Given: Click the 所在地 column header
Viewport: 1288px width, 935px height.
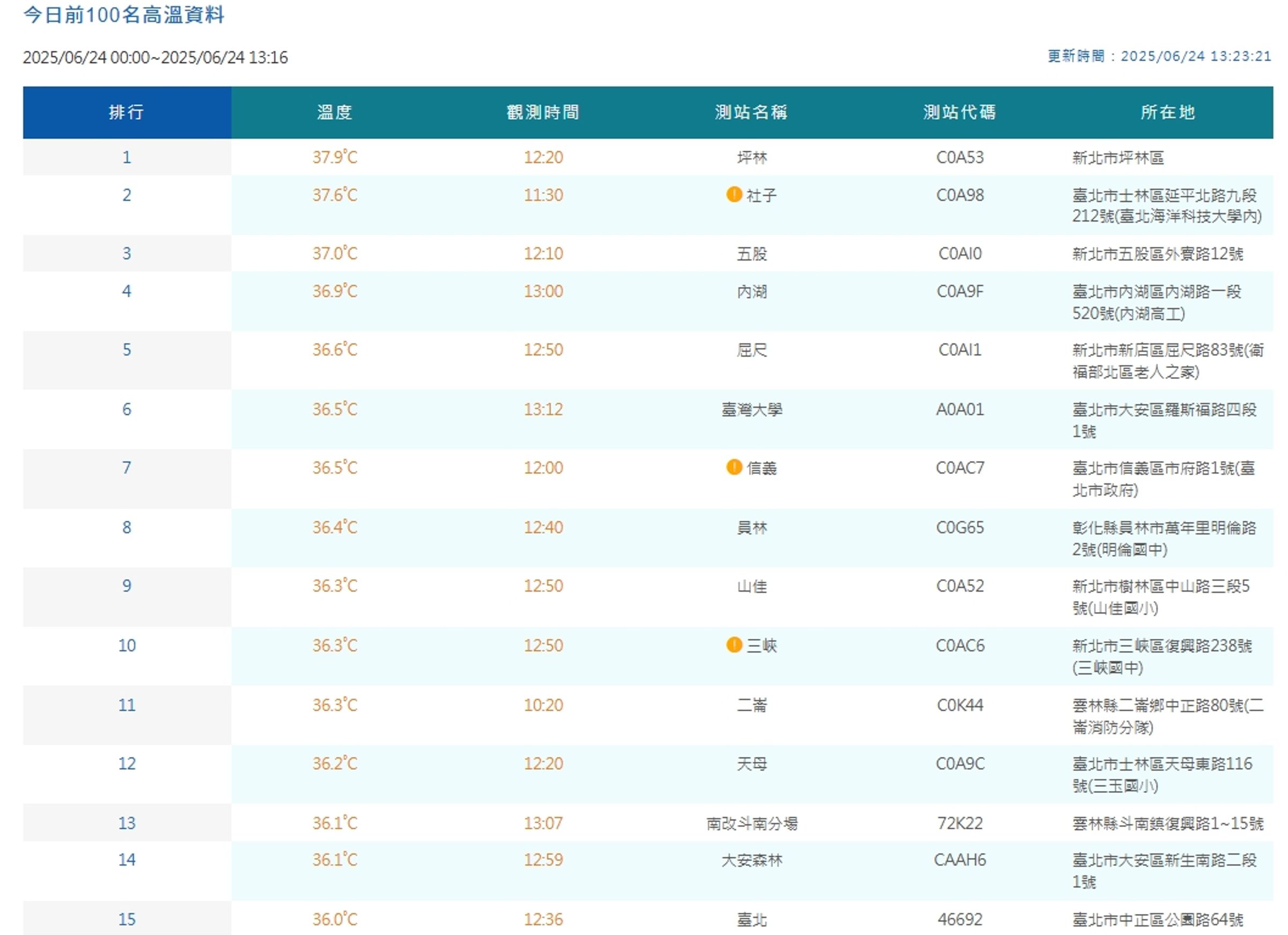Looking at the screenshot, I should 1168,113.
